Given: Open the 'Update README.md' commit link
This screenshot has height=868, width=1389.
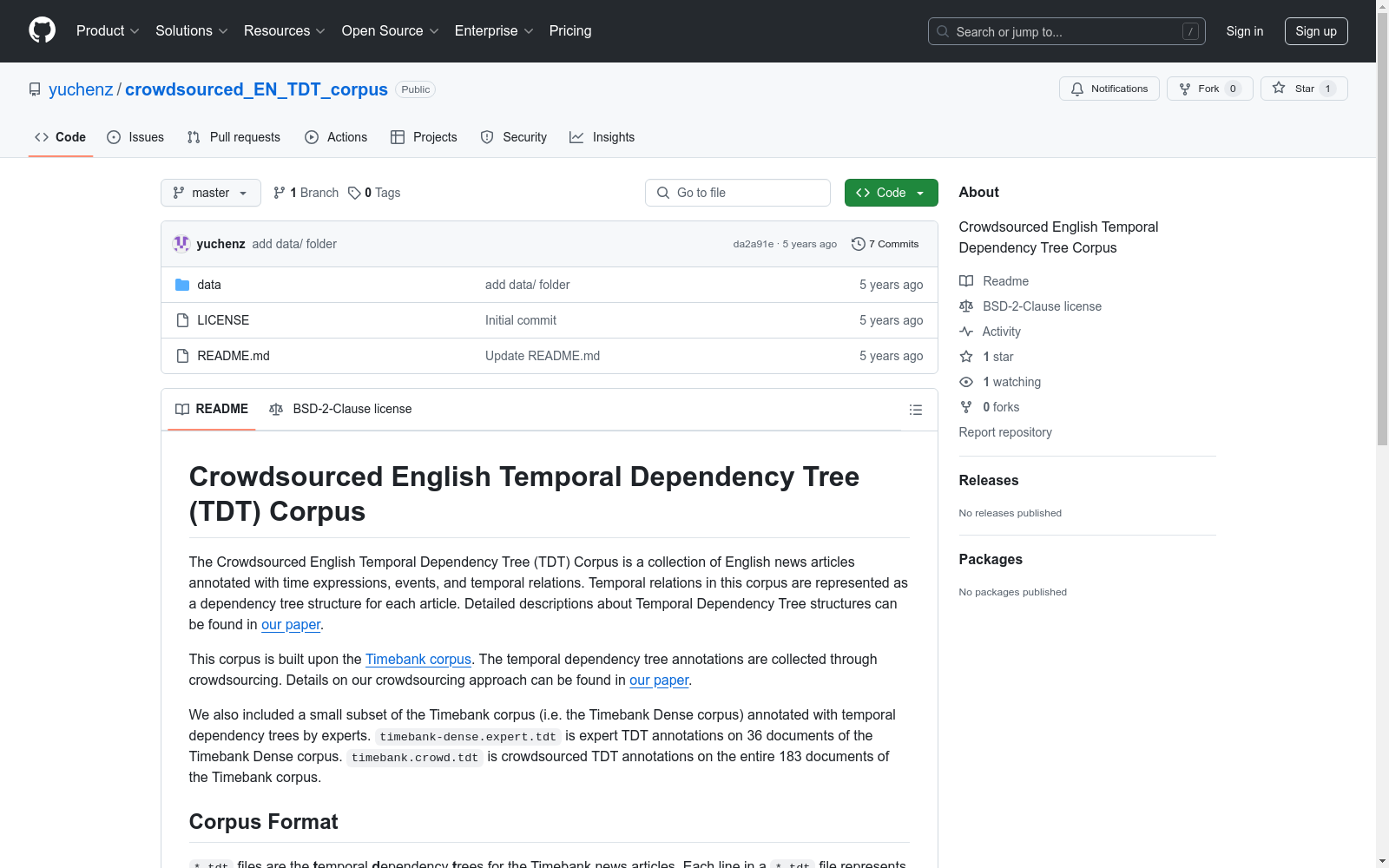Looking at the screenshot, I should click(543, 356).
